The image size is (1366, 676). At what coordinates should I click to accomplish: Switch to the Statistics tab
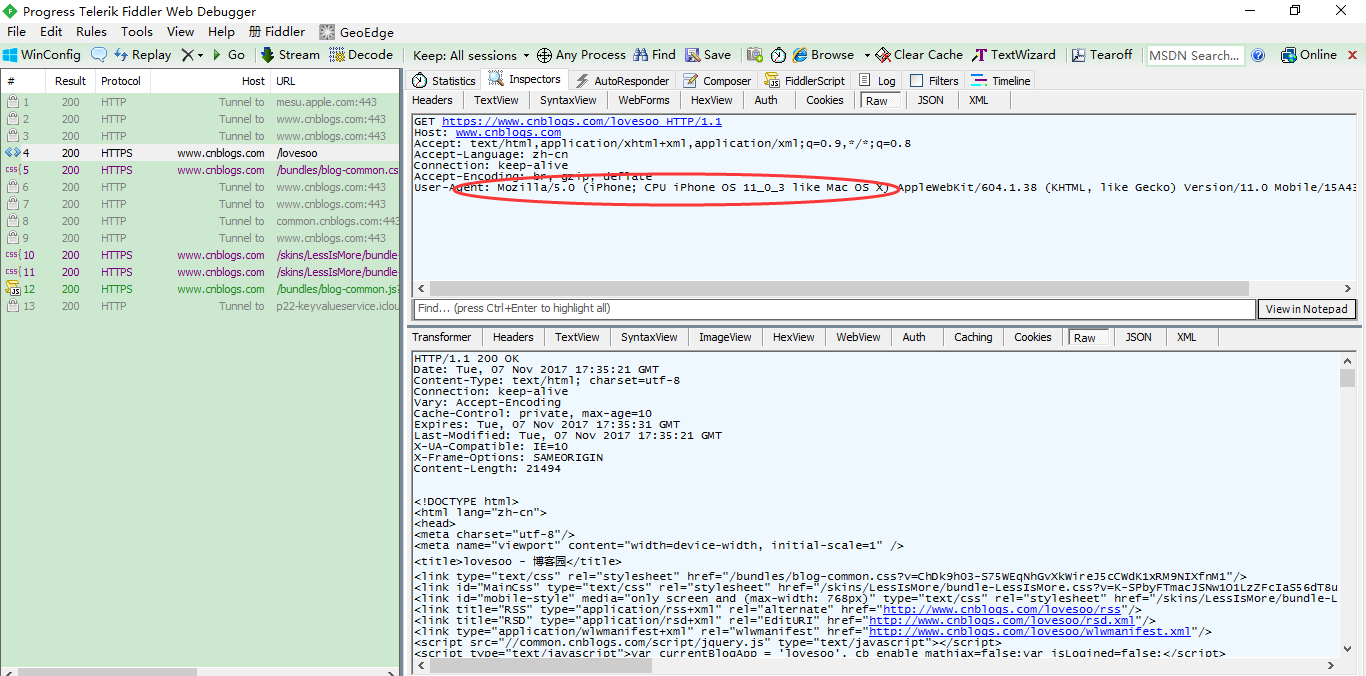point(445,81)
